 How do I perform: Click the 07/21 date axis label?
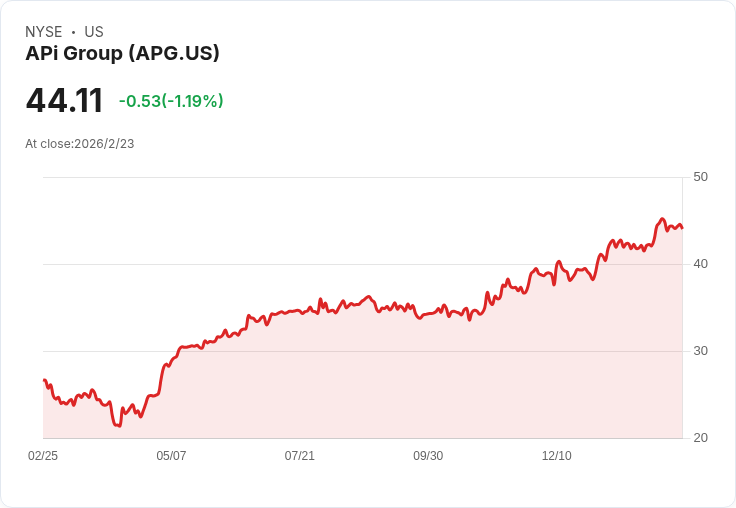(300, 456)
